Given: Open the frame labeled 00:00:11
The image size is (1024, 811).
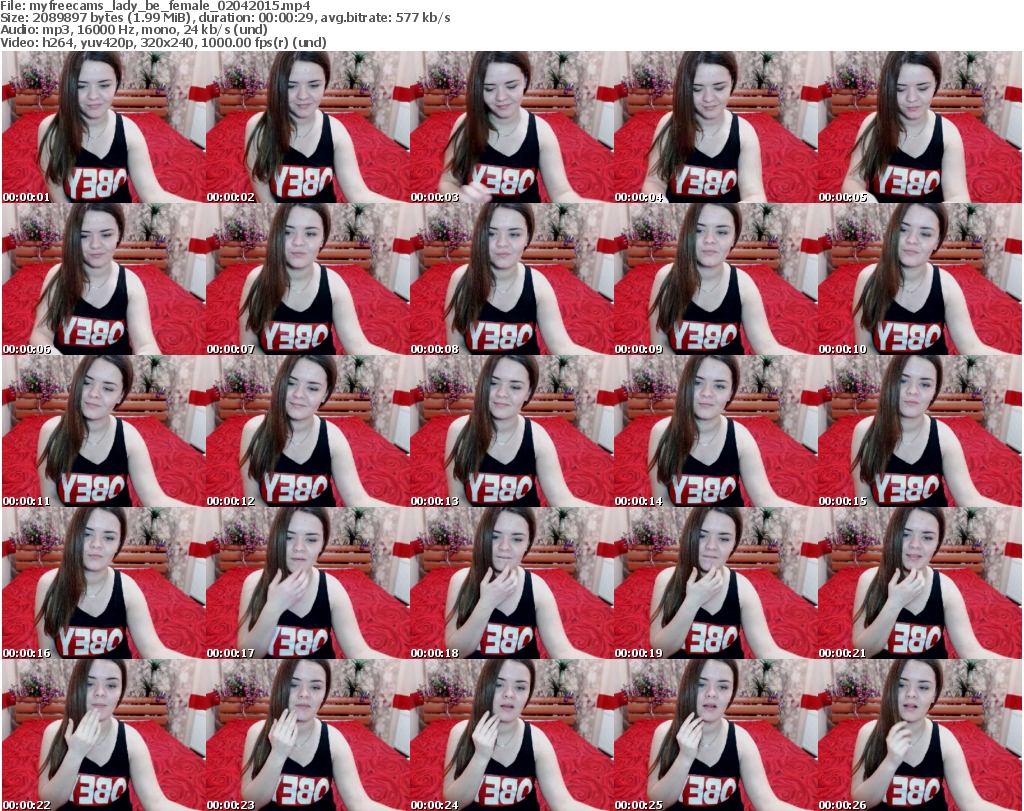Looking at the screenshot, I should (103, 431).
